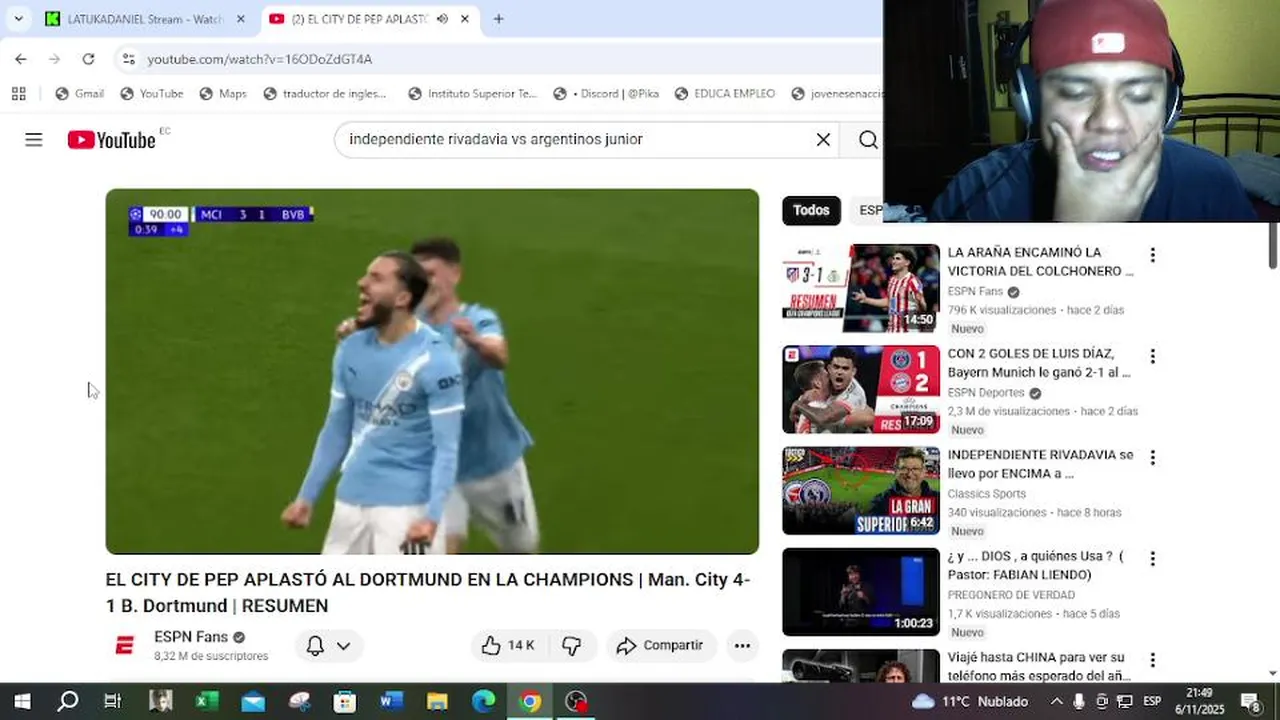The width and height of the screenshot is (1280, 720).
Task: Click the address bar URL
Action: [260, 59]
